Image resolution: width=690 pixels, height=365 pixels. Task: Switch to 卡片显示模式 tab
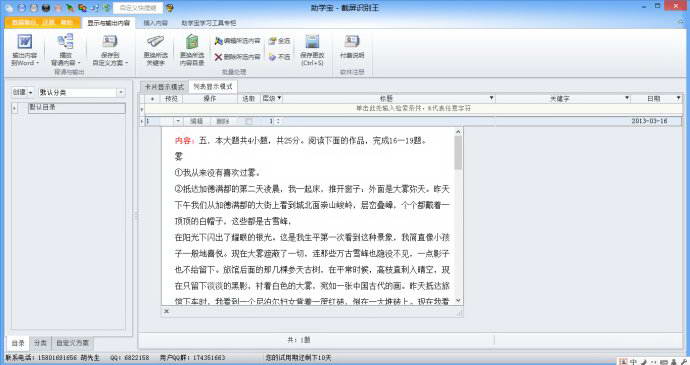pos(164,87)
